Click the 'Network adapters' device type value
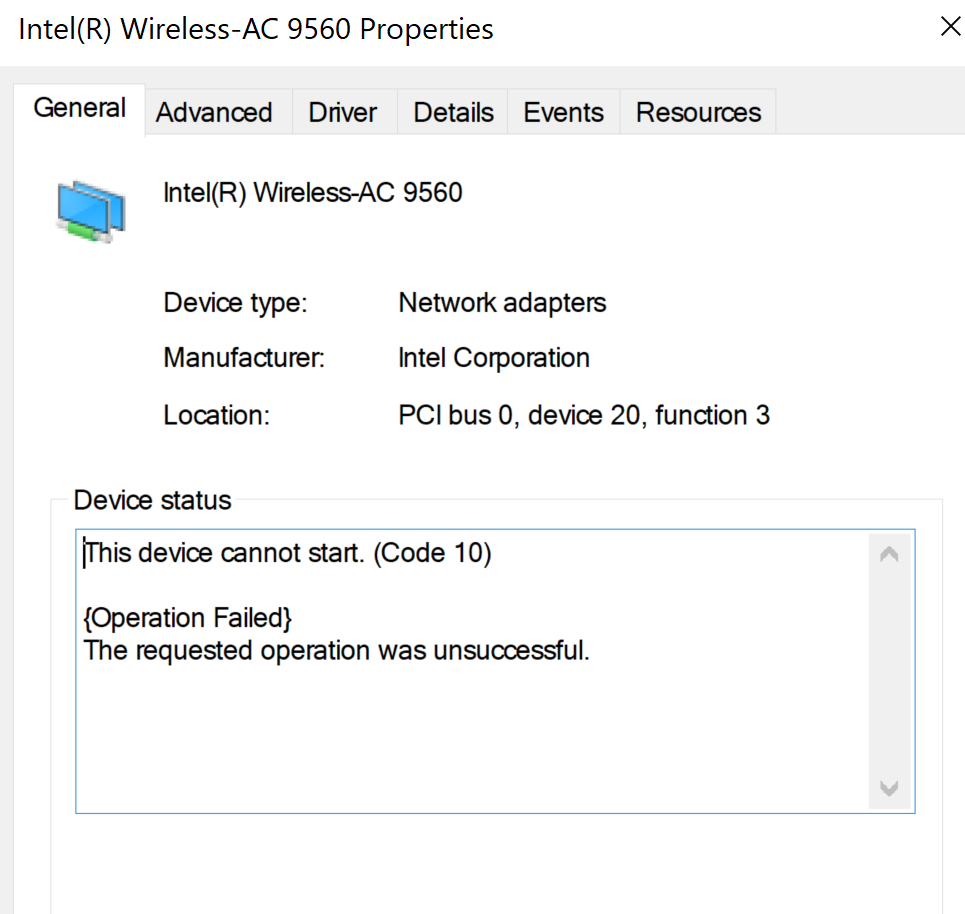 [502, 303]
